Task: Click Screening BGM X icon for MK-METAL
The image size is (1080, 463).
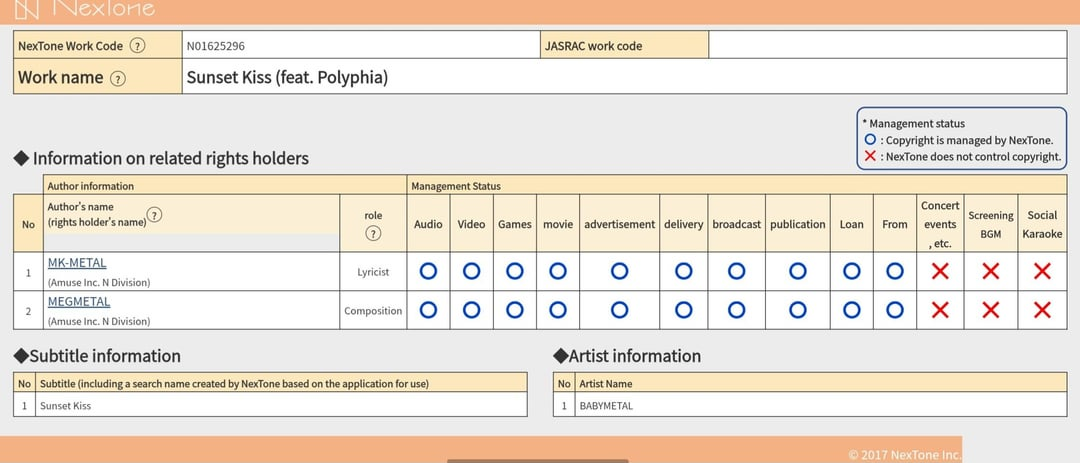Action: click(x=990, y=271)
